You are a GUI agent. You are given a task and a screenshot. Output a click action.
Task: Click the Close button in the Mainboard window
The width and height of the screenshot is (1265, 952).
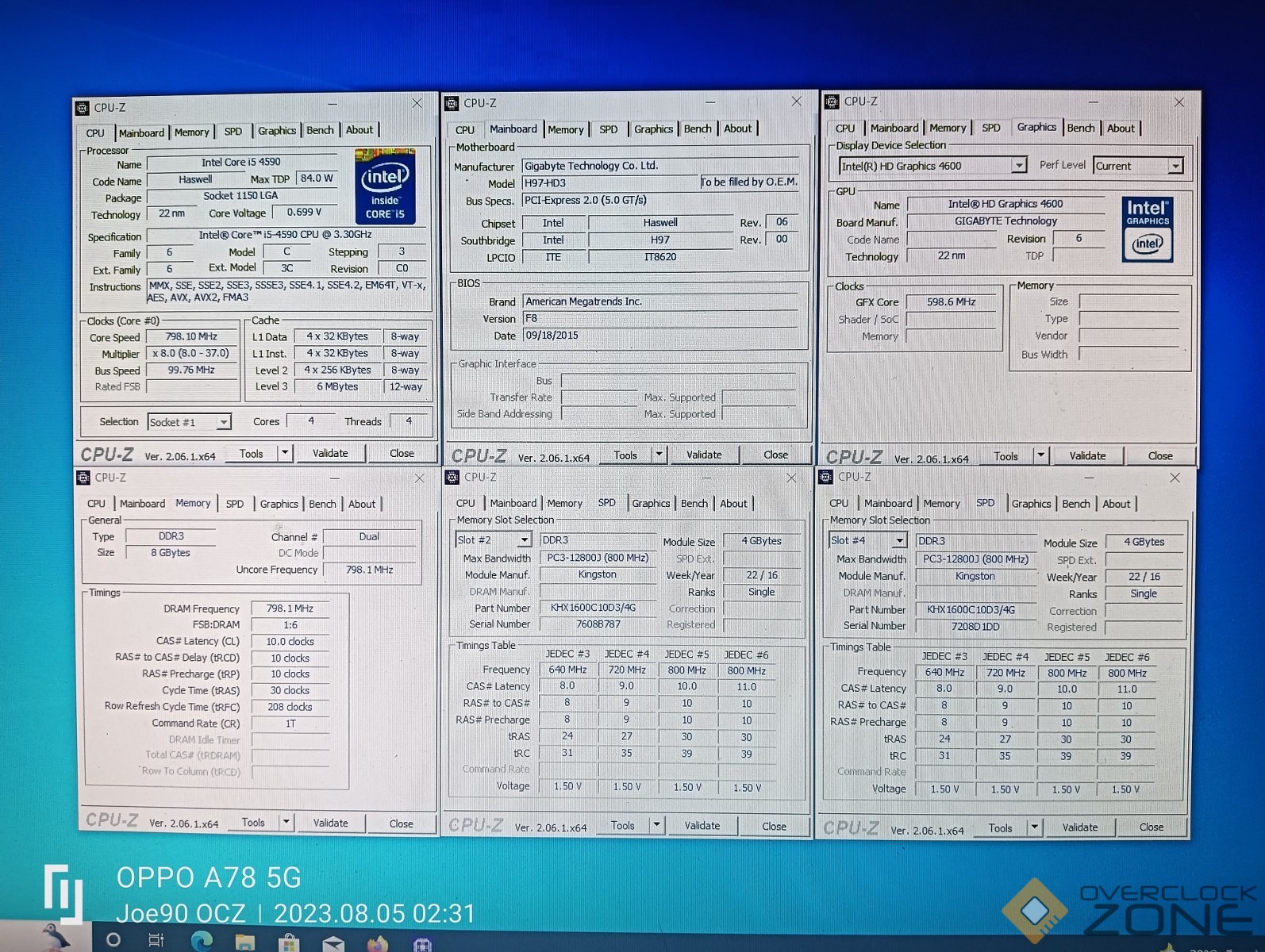click(x=775, y=455)
